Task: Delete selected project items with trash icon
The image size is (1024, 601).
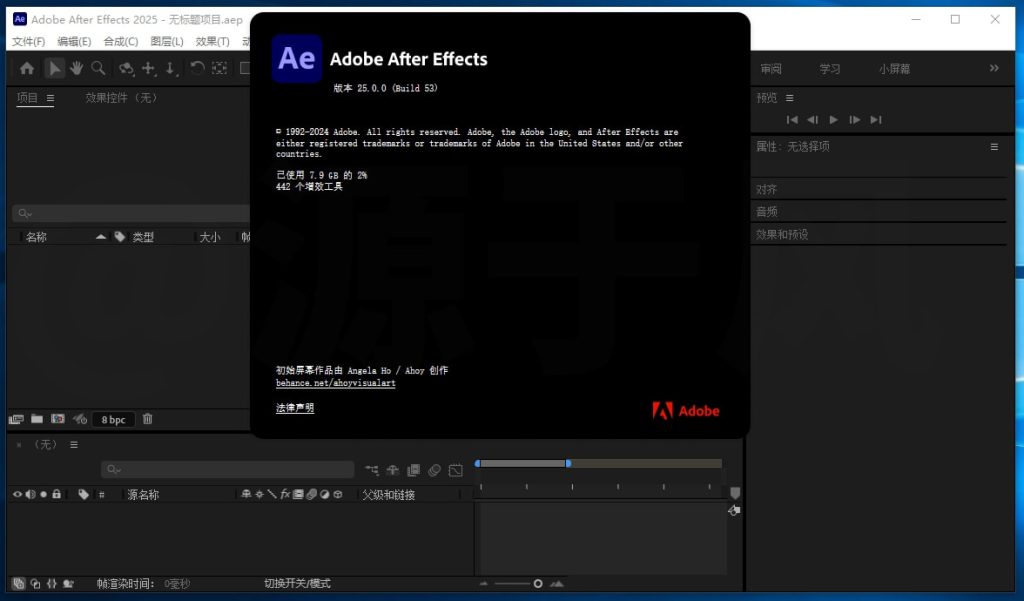Action: pos(148,419)
